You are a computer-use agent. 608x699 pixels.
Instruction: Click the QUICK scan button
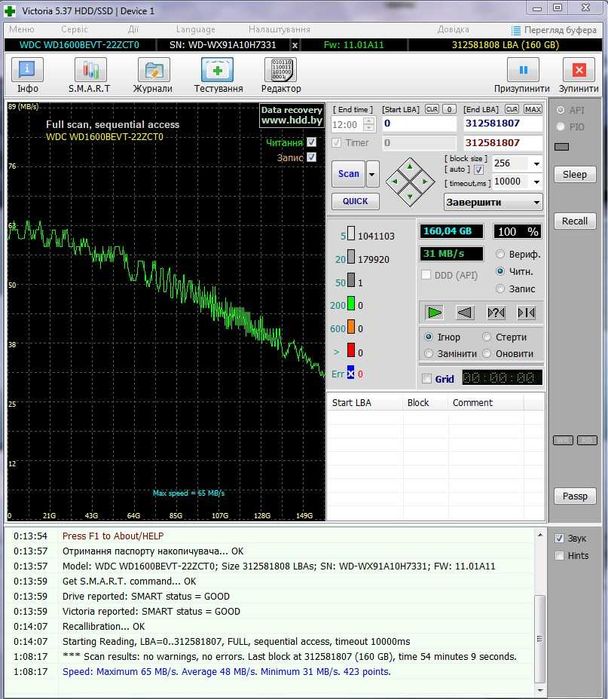355,200
